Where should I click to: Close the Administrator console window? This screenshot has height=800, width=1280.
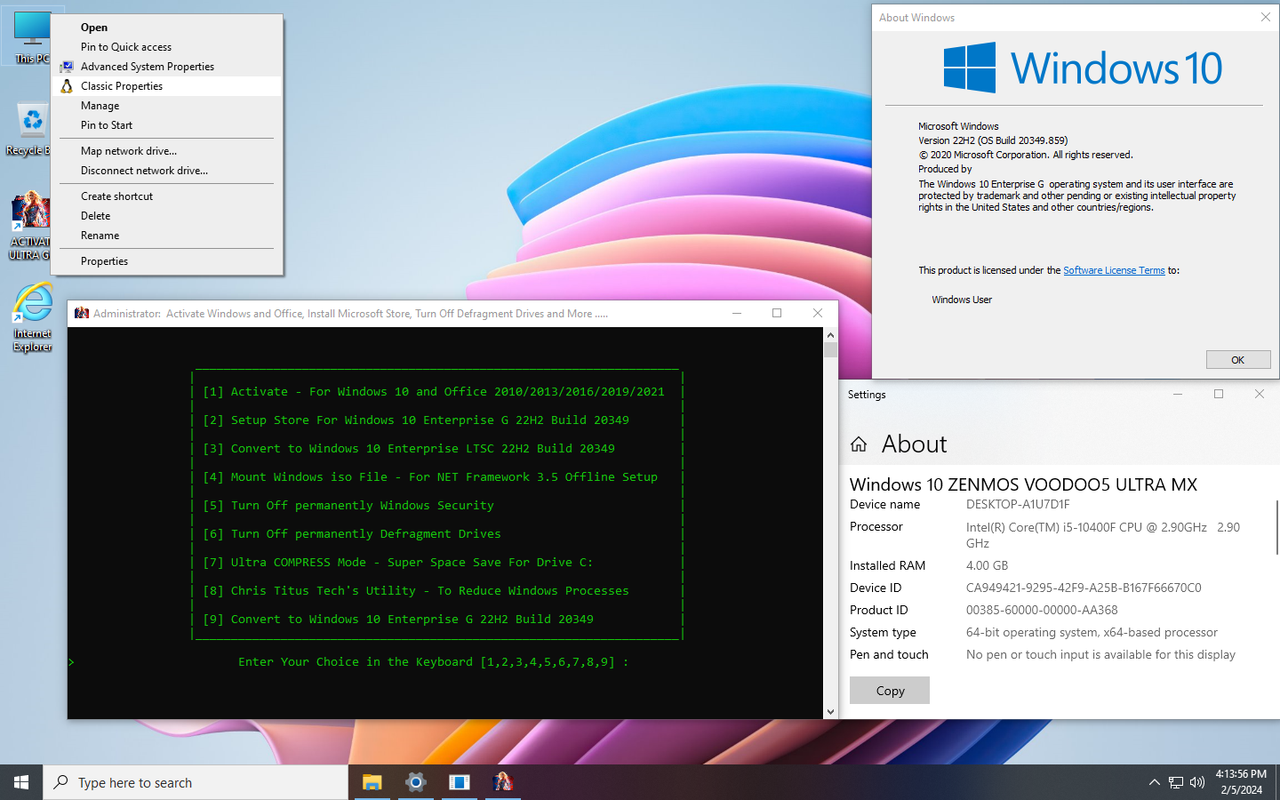(x=818, y=313)
